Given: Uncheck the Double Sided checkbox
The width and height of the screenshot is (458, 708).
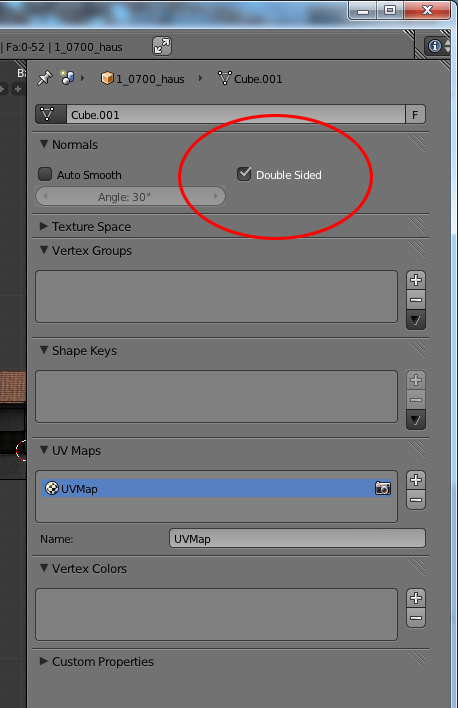Looking at the screenshot, I should tap(244, 174).
